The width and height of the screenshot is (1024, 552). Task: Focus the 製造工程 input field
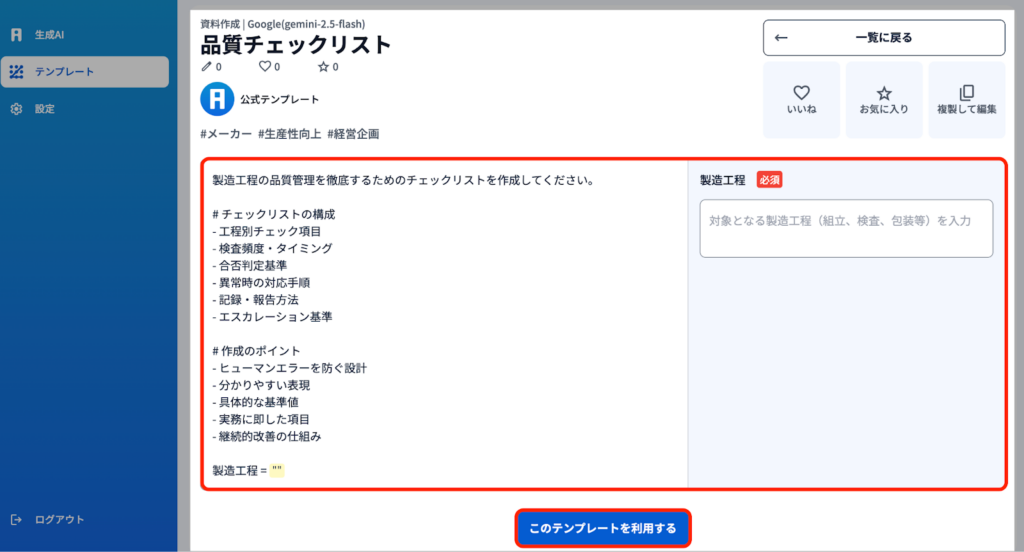pos(846,229)
